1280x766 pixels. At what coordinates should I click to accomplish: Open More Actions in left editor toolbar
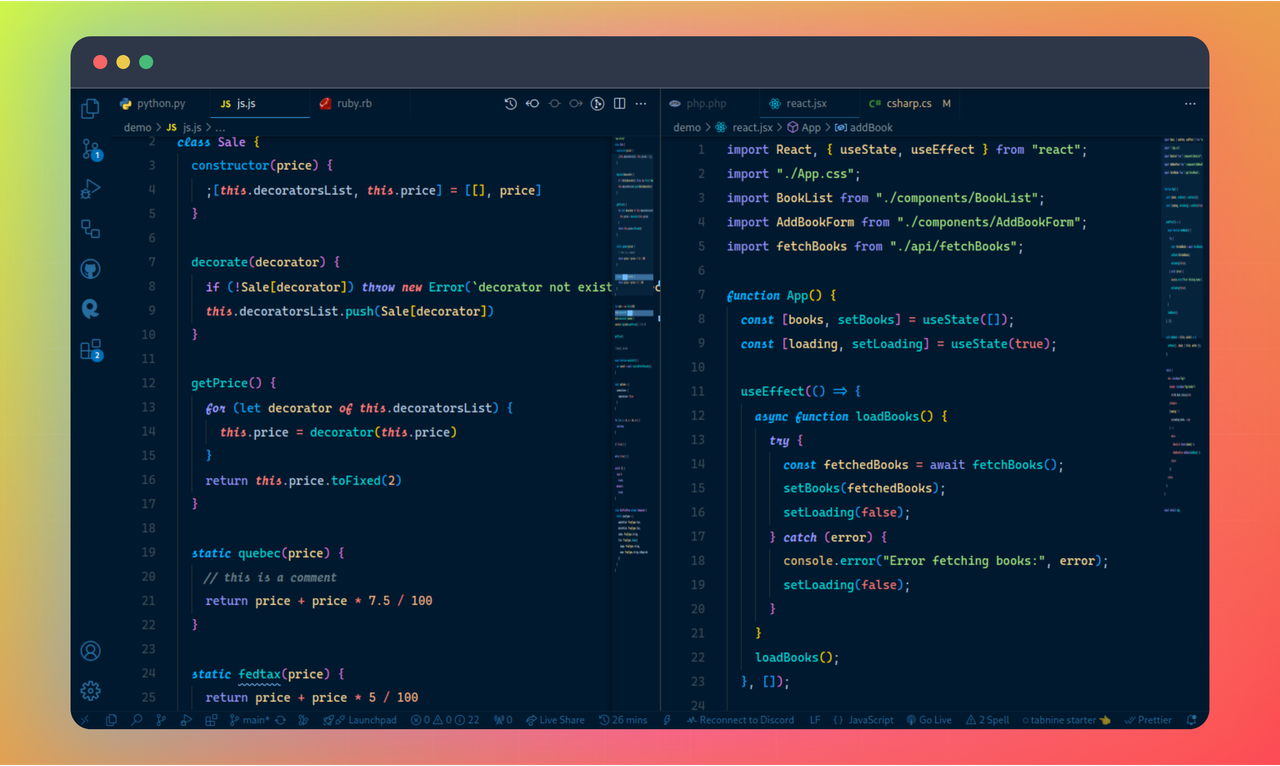click(641, 103)
